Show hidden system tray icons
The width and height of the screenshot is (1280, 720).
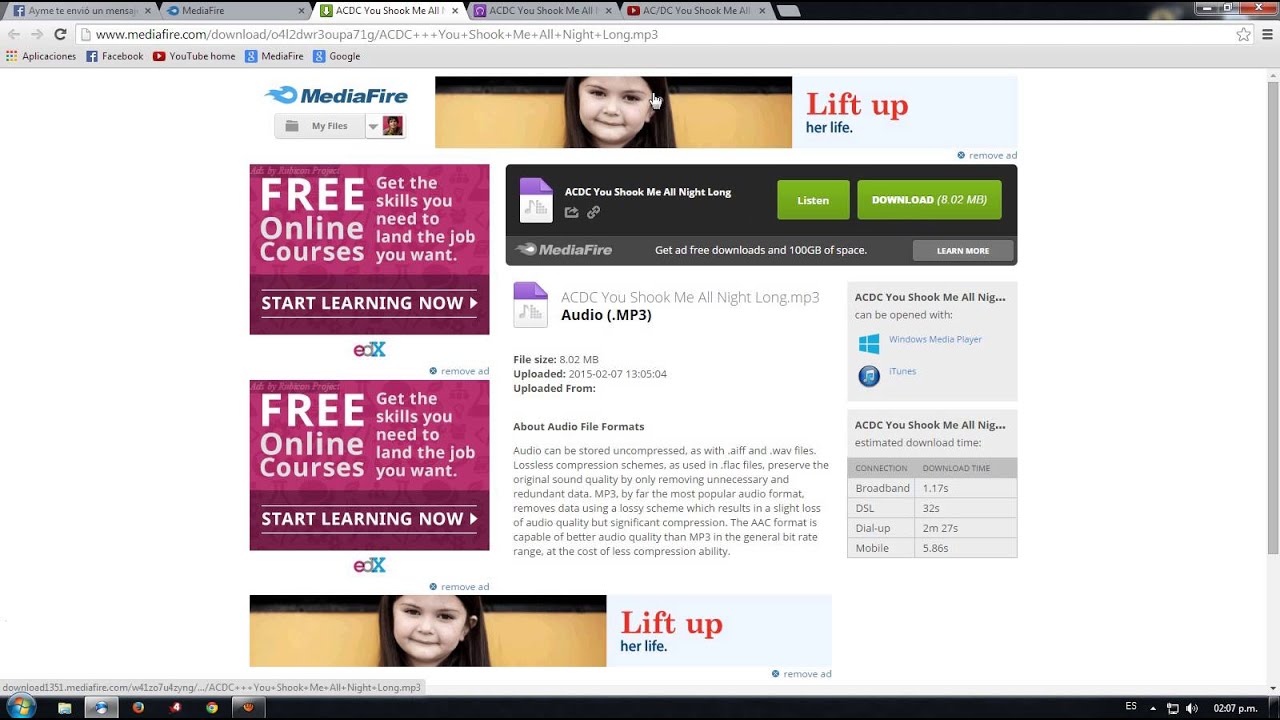(x=1153, y=708)
